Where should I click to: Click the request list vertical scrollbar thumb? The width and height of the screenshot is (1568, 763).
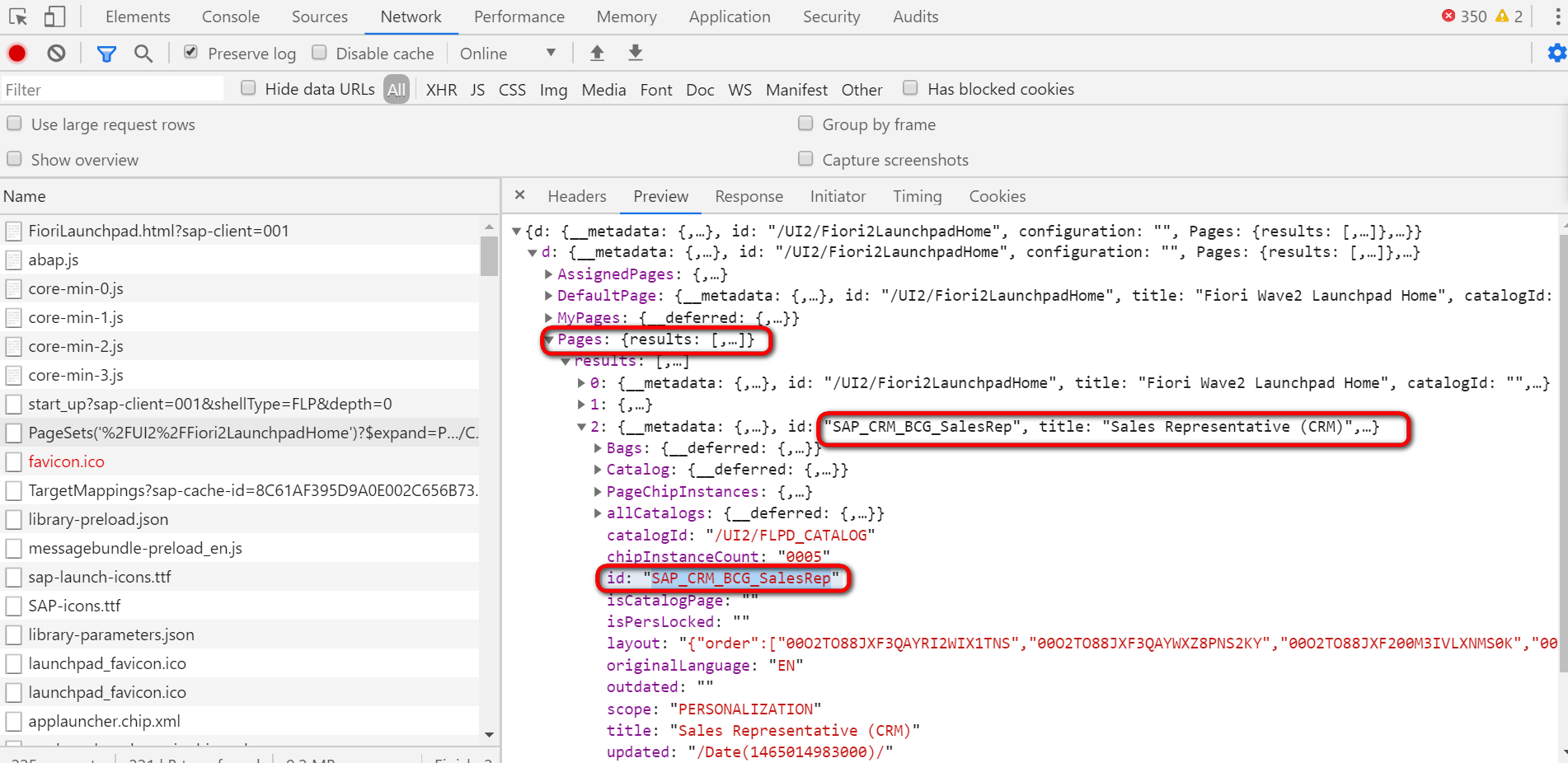(x=489, y=257)
